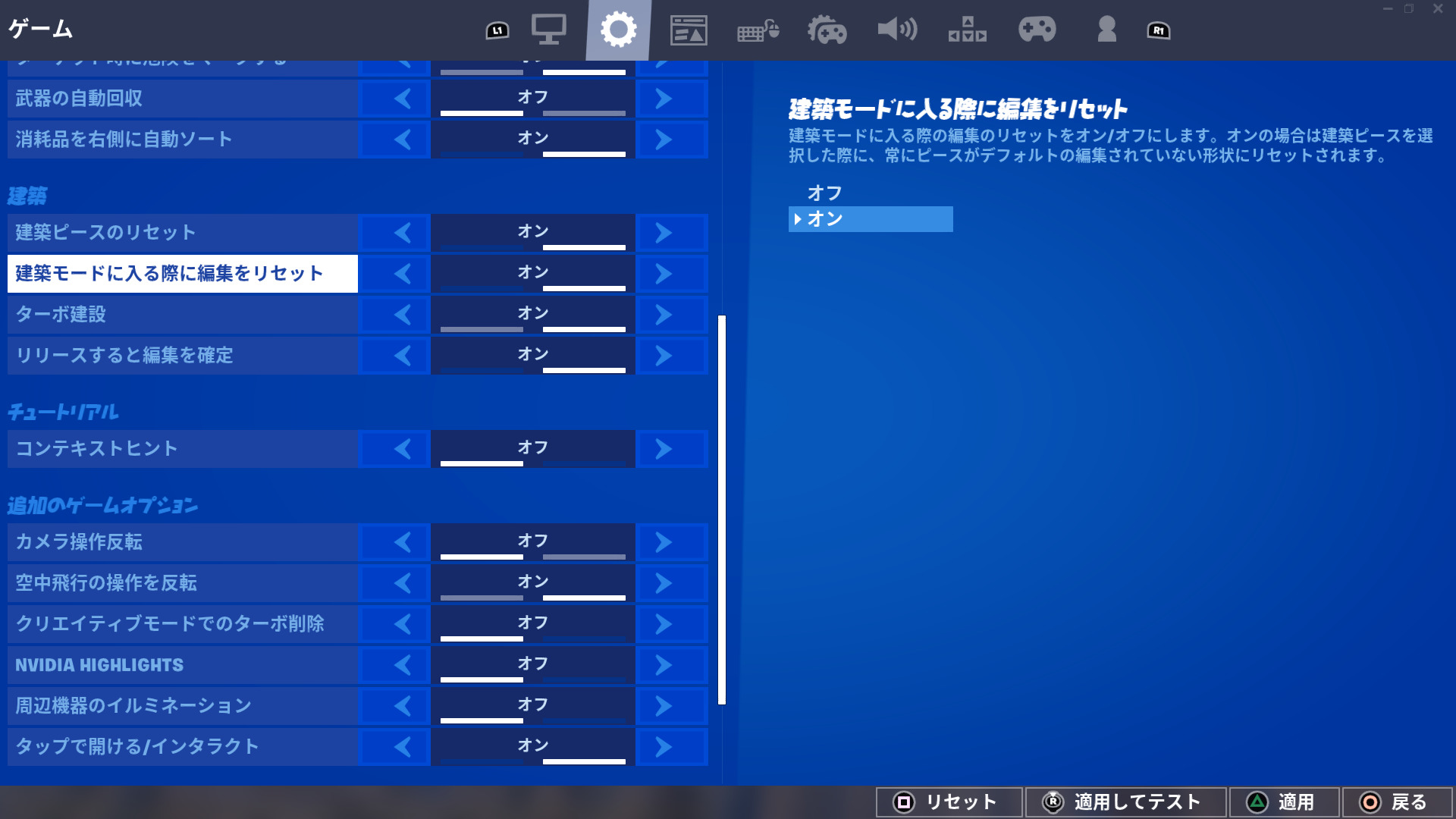This screenshot has height=819, width=1456.
Task: Open the Controller options gamepad tab
Action: click(1037, 30)
